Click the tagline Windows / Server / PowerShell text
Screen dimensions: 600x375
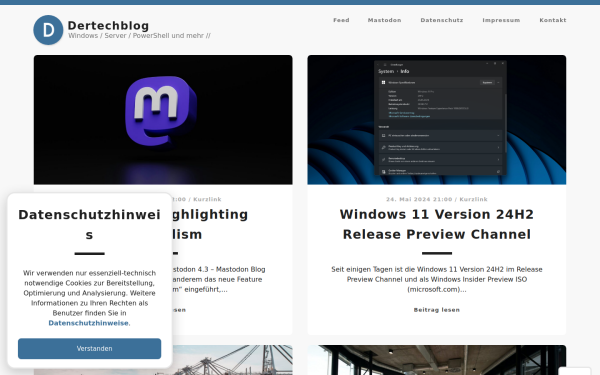point(139,36)
